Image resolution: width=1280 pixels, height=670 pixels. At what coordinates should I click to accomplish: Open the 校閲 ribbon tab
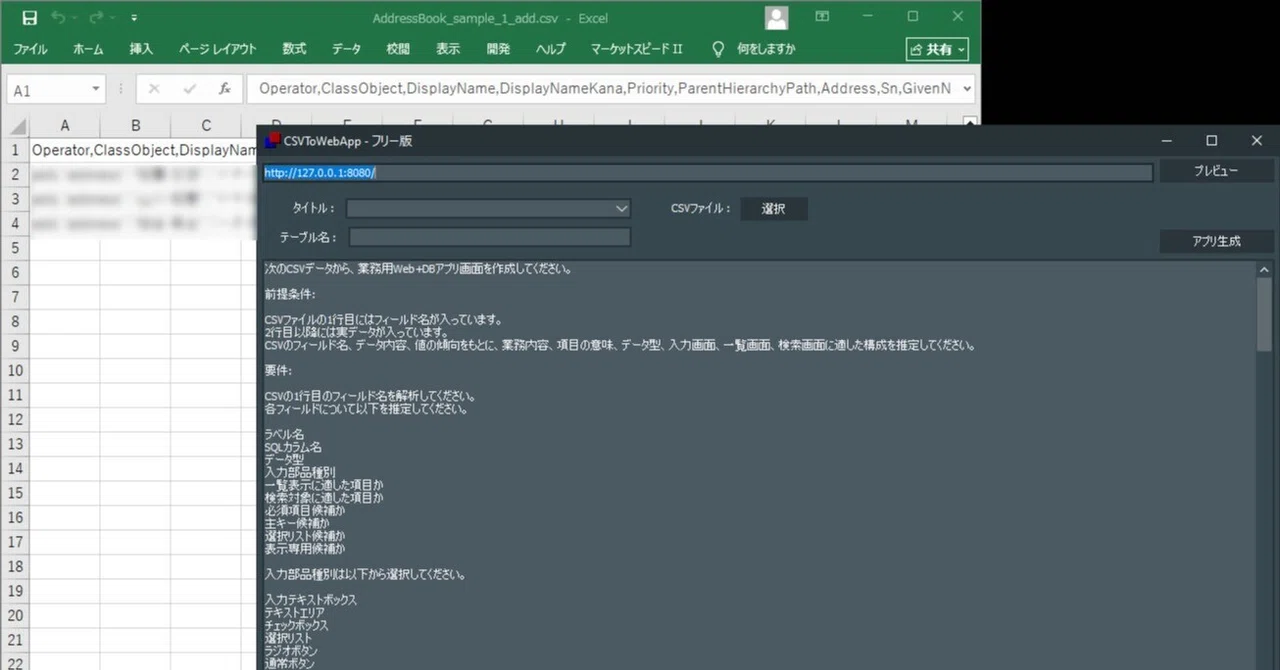[x=398, y=49]
